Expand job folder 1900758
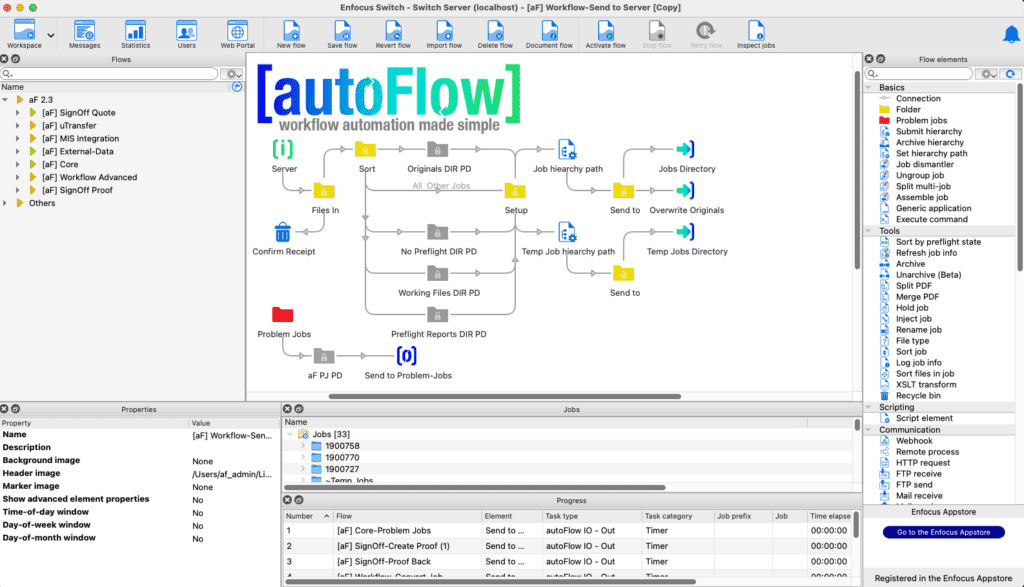The width and height of the screenshot is (1024, 587). pos(303,446)
